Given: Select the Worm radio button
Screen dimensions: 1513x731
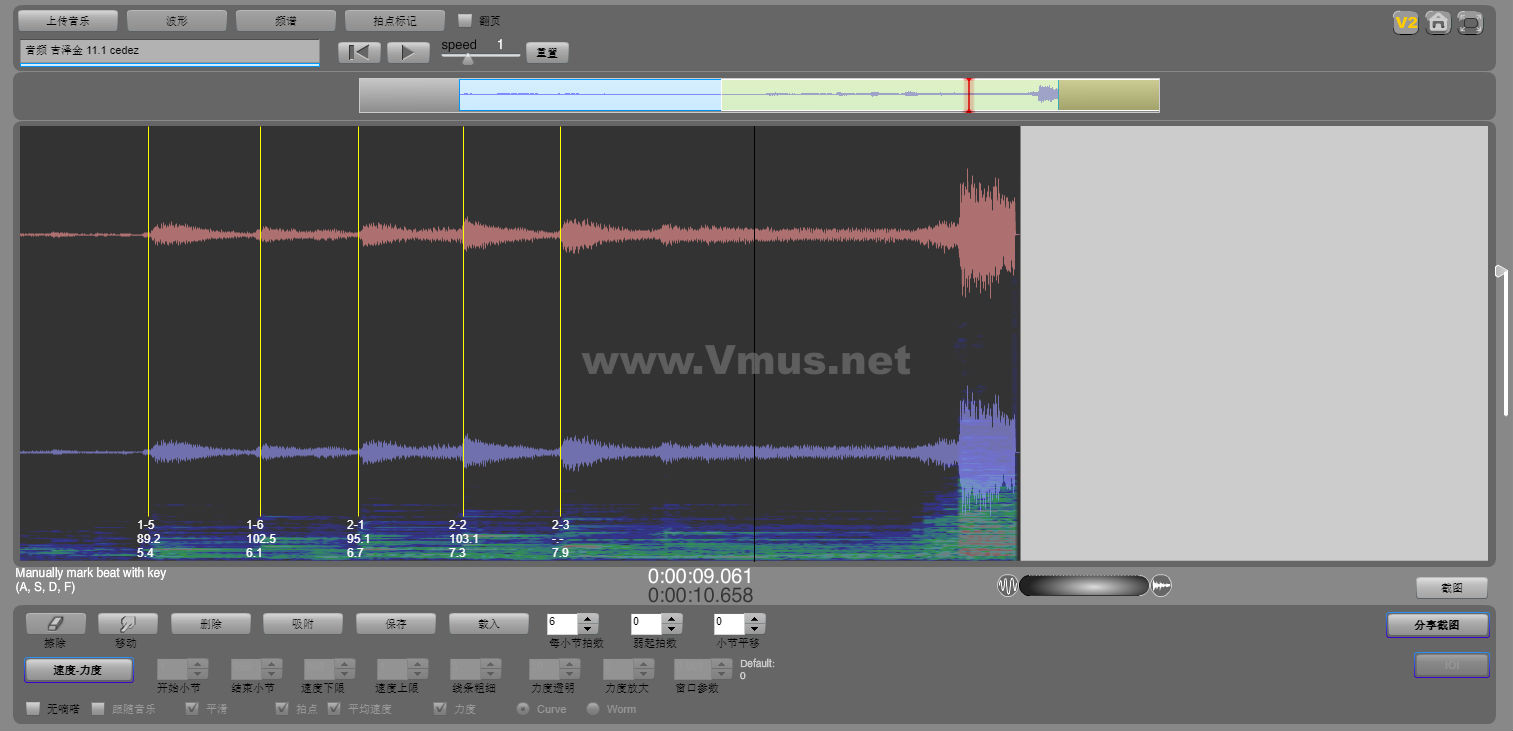Looking at the screenshot, I should [x=593, y=709].
